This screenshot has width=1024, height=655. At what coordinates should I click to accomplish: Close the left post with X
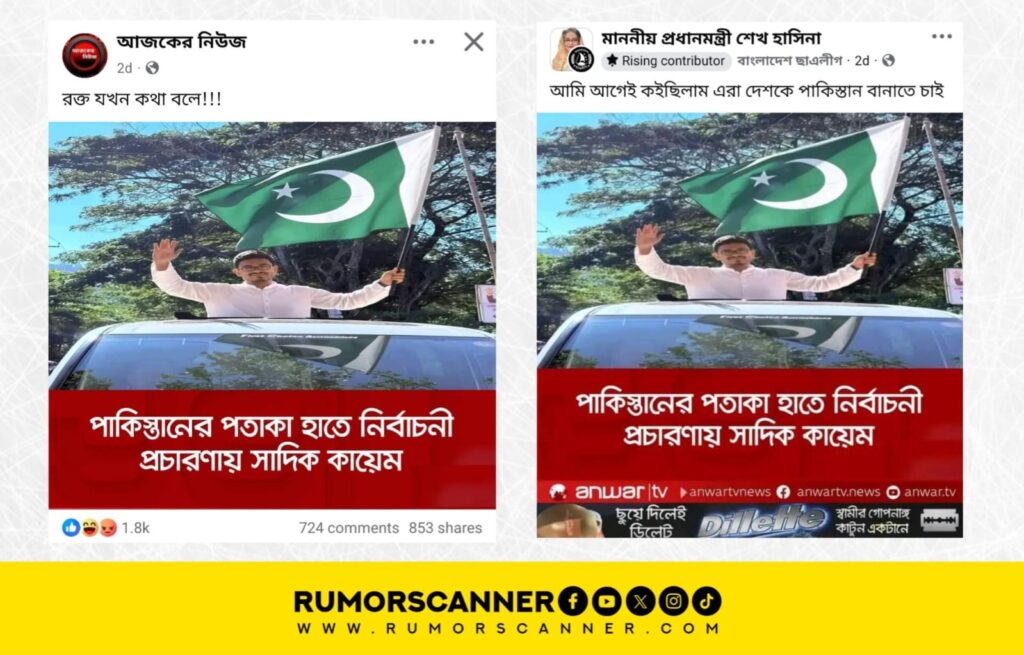(x=473, y=42)
